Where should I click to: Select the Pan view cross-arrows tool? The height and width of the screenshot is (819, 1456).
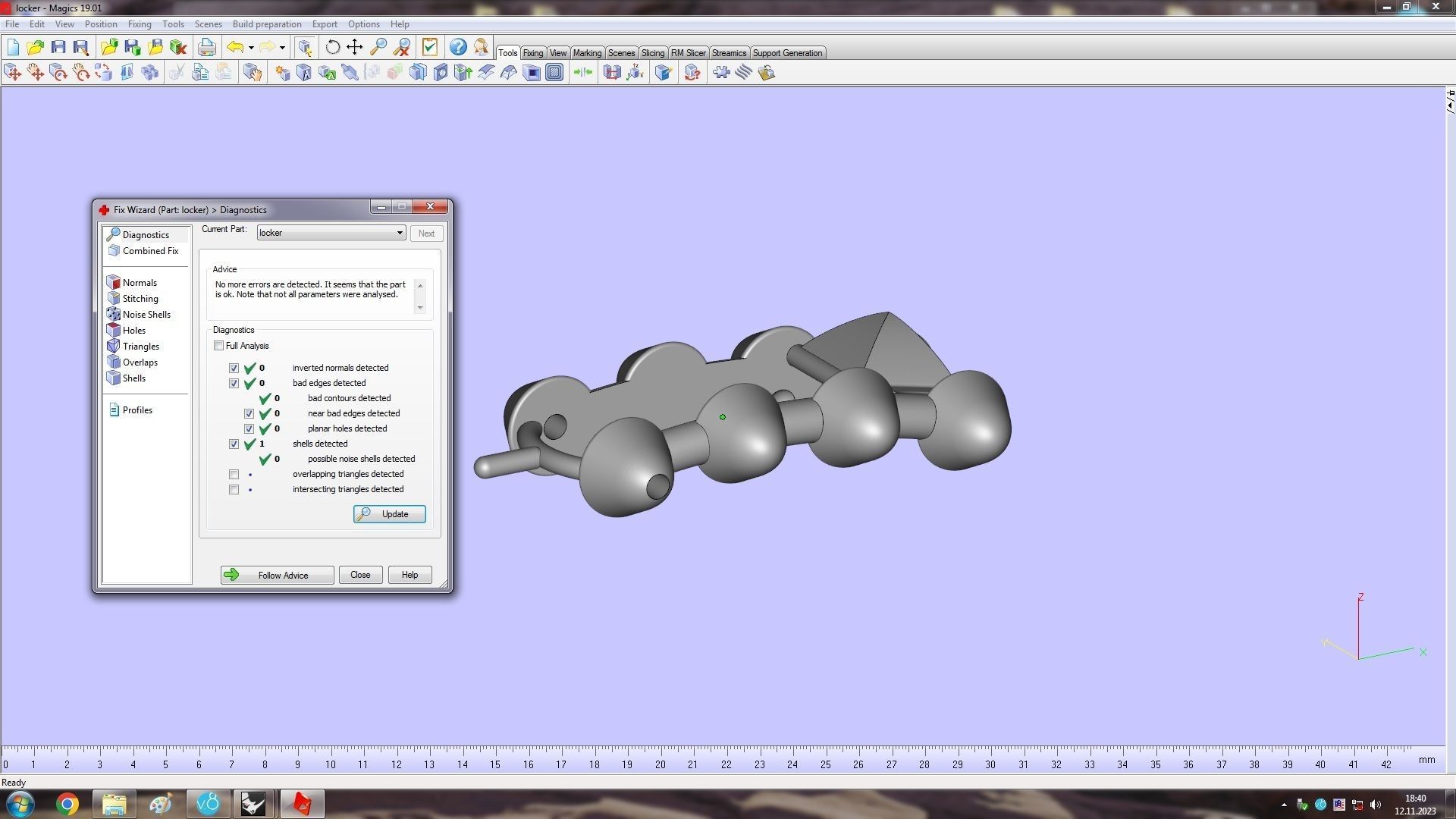point(355,48)
